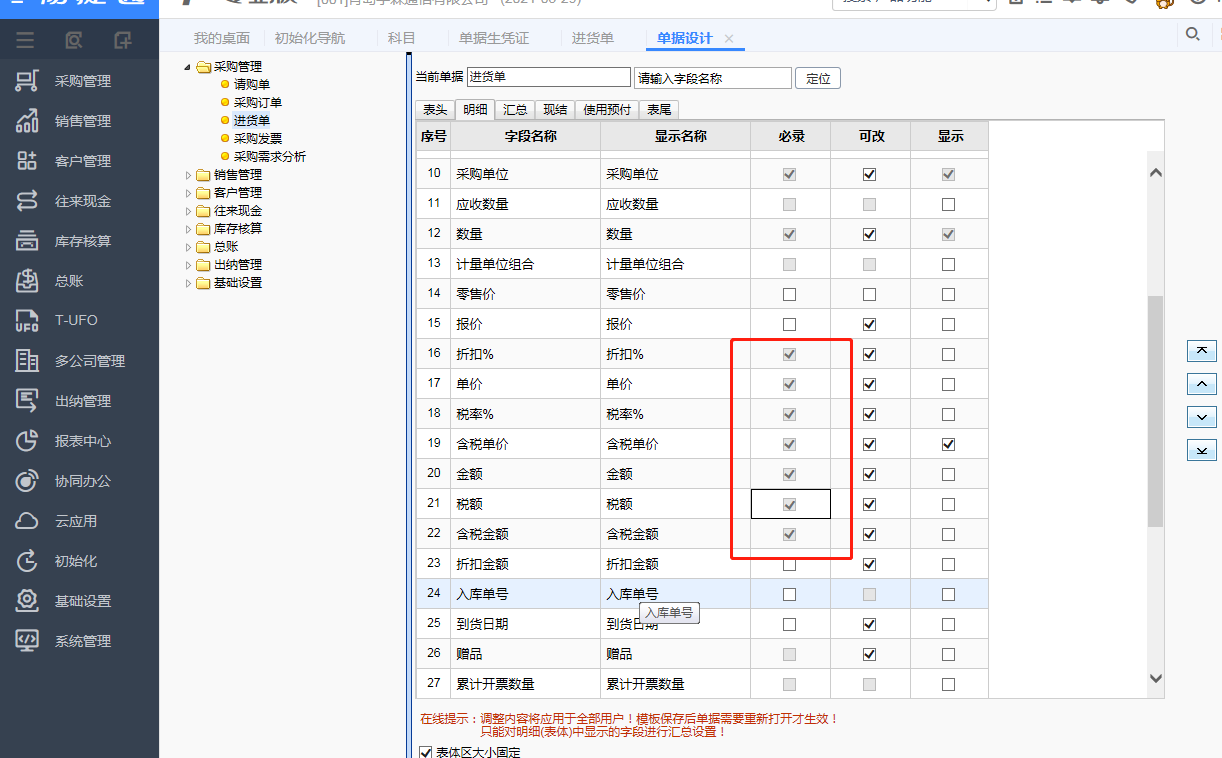Toggle 必录 checkbox for 零售价 row
Image resolution: width=1222 pixels, height=758 pixels.
[x=789, y=294]
